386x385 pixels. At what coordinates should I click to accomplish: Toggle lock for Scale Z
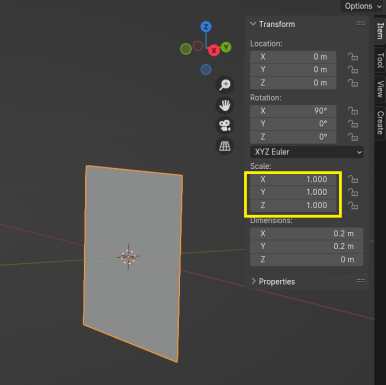[353, 205]
